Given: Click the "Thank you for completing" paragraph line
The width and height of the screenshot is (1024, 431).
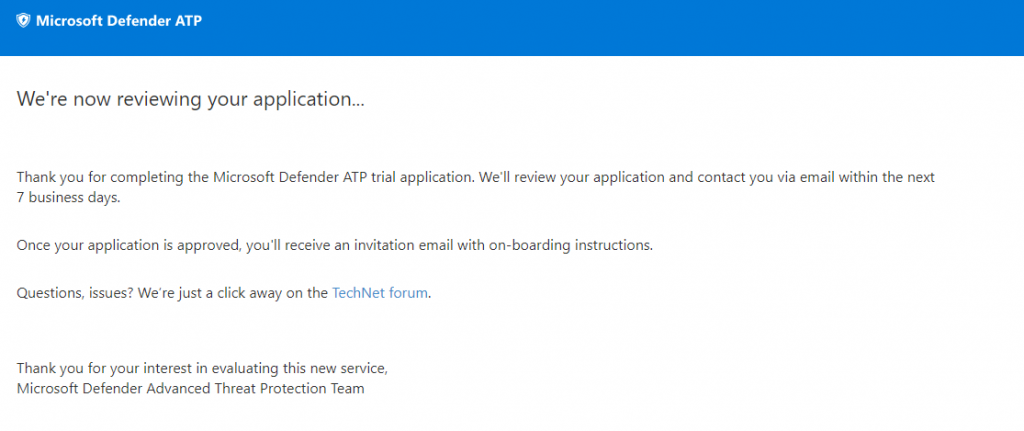Looking at the screenshot, I should pos(475,177).
